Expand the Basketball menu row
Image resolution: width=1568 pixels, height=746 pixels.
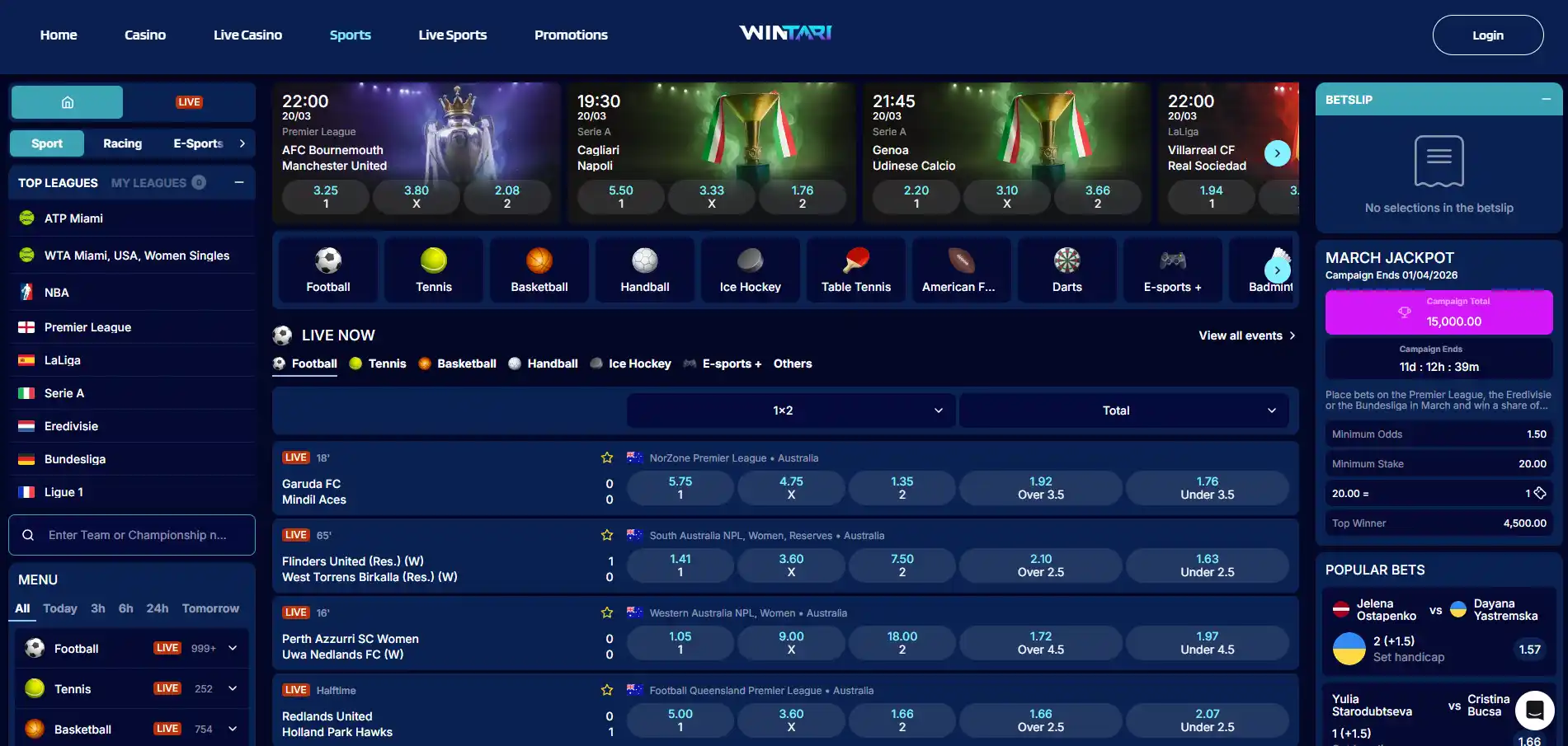(132, 730)
